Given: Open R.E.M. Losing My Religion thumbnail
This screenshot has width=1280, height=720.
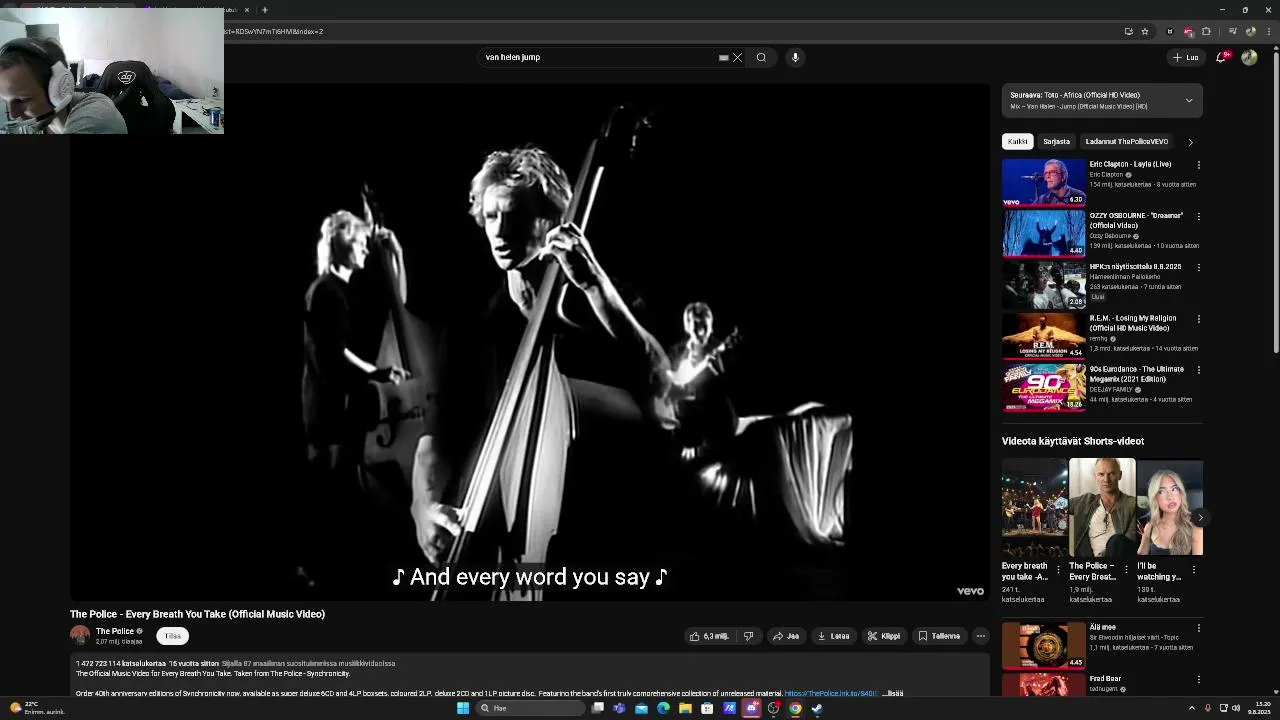Looking at the screenshot, I should 1044,336.
